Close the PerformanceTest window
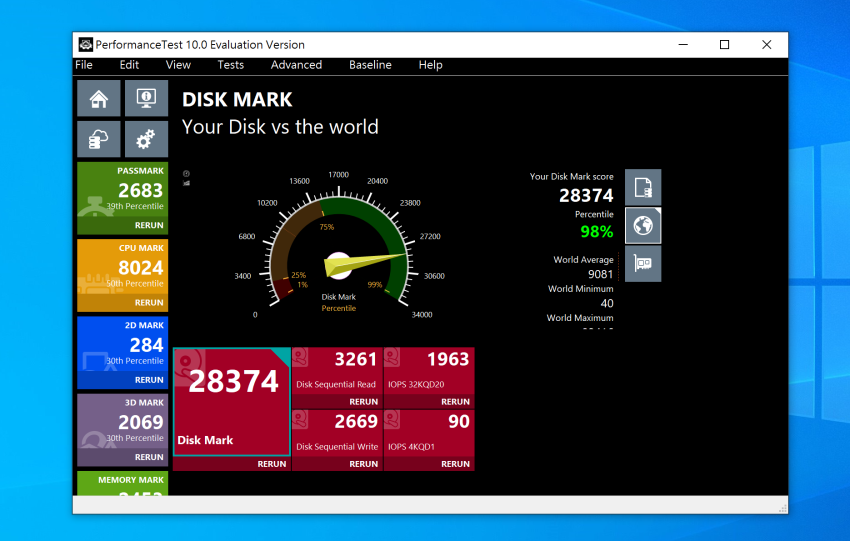The image size is (850, 541). pyautogui.click(x=767, y=44)
